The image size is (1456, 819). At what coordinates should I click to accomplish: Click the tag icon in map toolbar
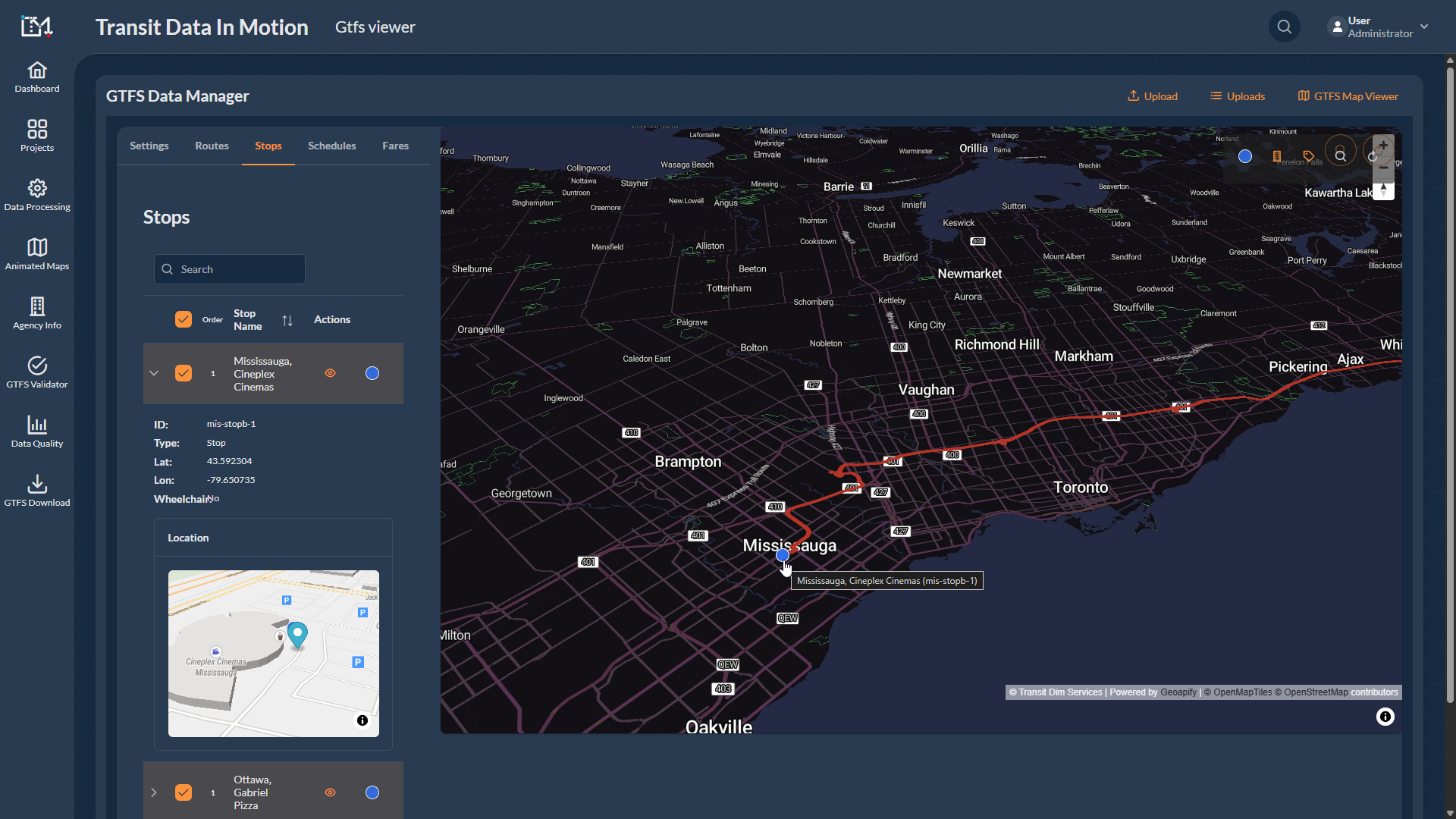(1308, 156)
